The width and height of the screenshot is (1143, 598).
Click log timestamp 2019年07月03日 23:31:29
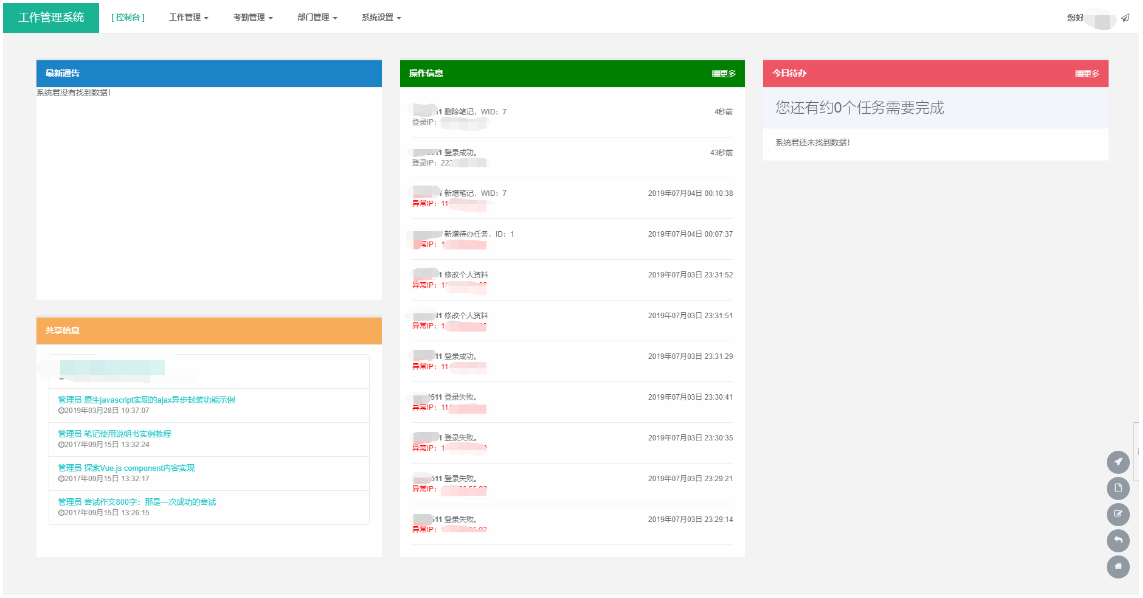[690, 357]
